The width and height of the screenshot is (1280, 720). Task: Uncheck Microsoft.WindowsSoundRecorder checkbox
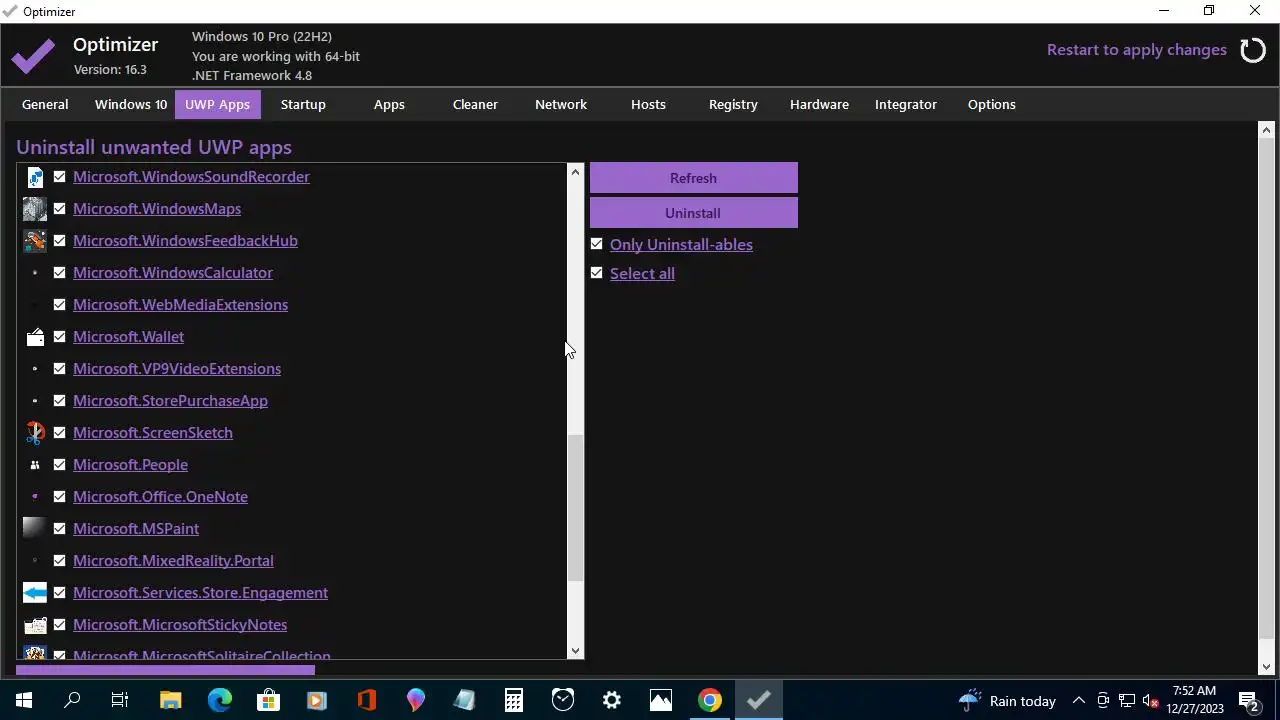[x=59, y=177]
